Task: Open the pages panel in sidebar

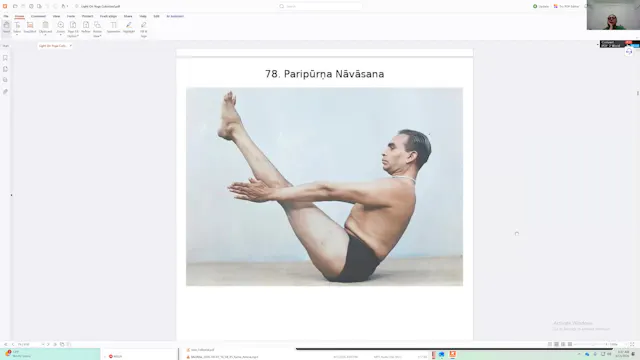Action: 5,69
